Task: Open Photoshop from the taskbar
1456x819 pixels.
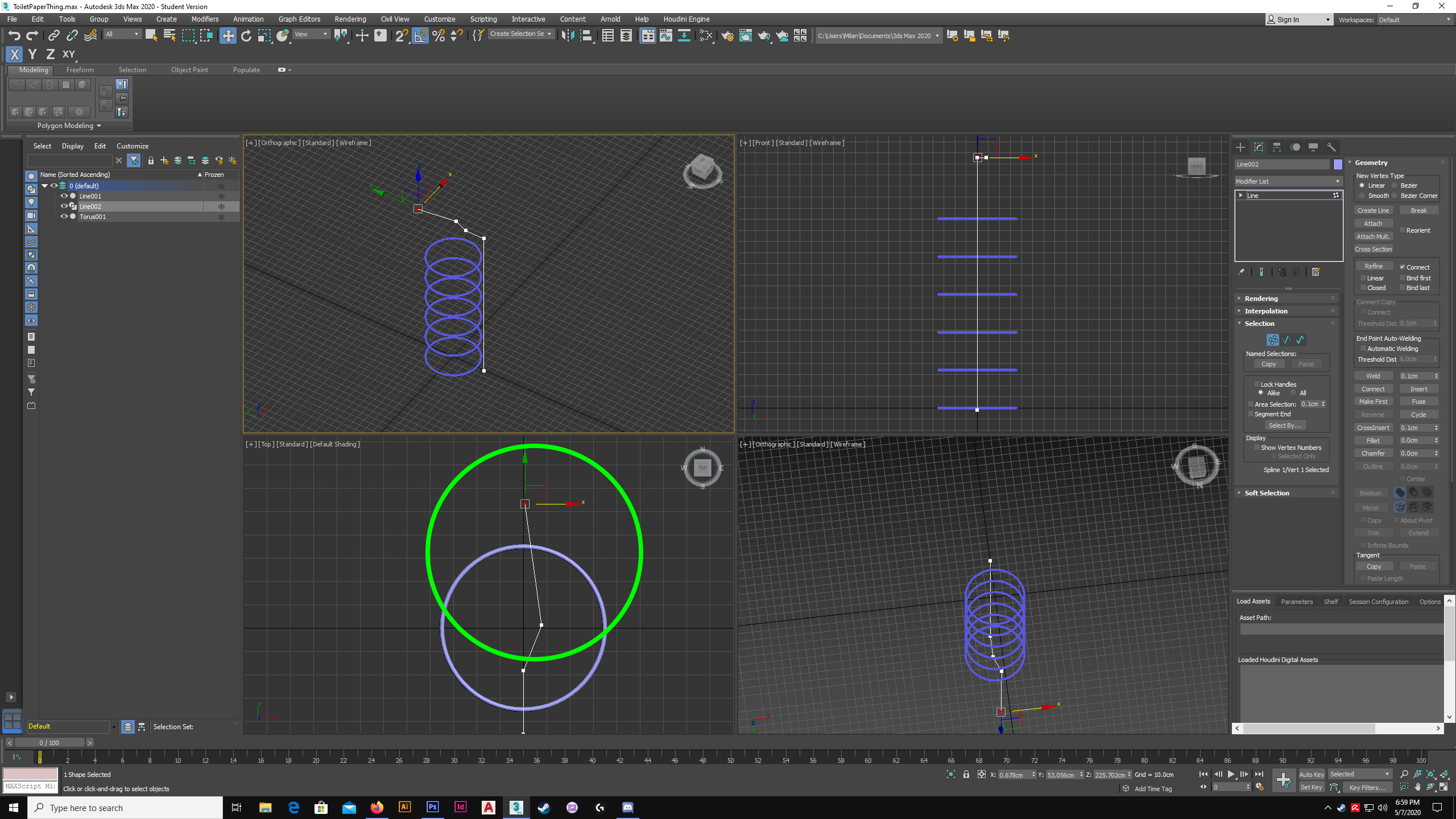Action: click(x=432, y=807)
